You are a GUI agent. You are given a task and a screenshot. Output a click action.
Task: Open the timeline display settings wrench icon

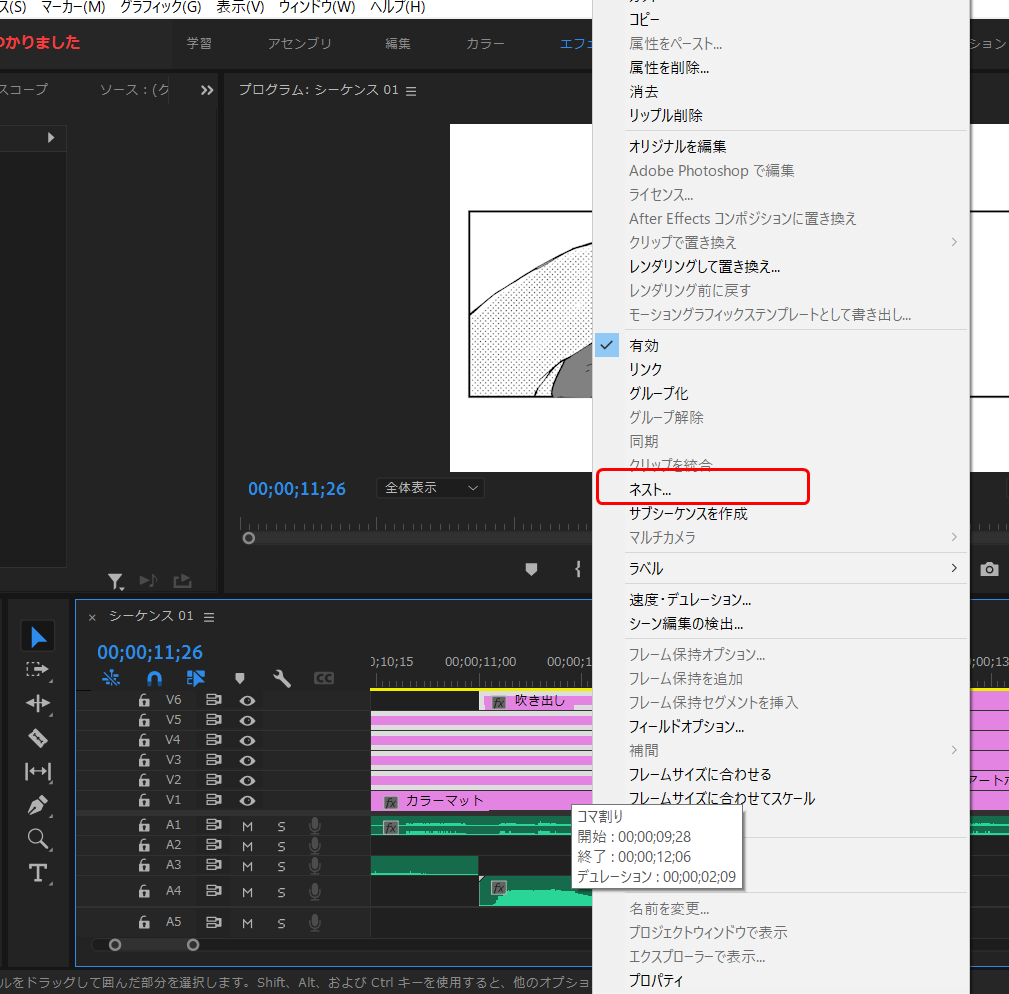[x=281, y=678]
